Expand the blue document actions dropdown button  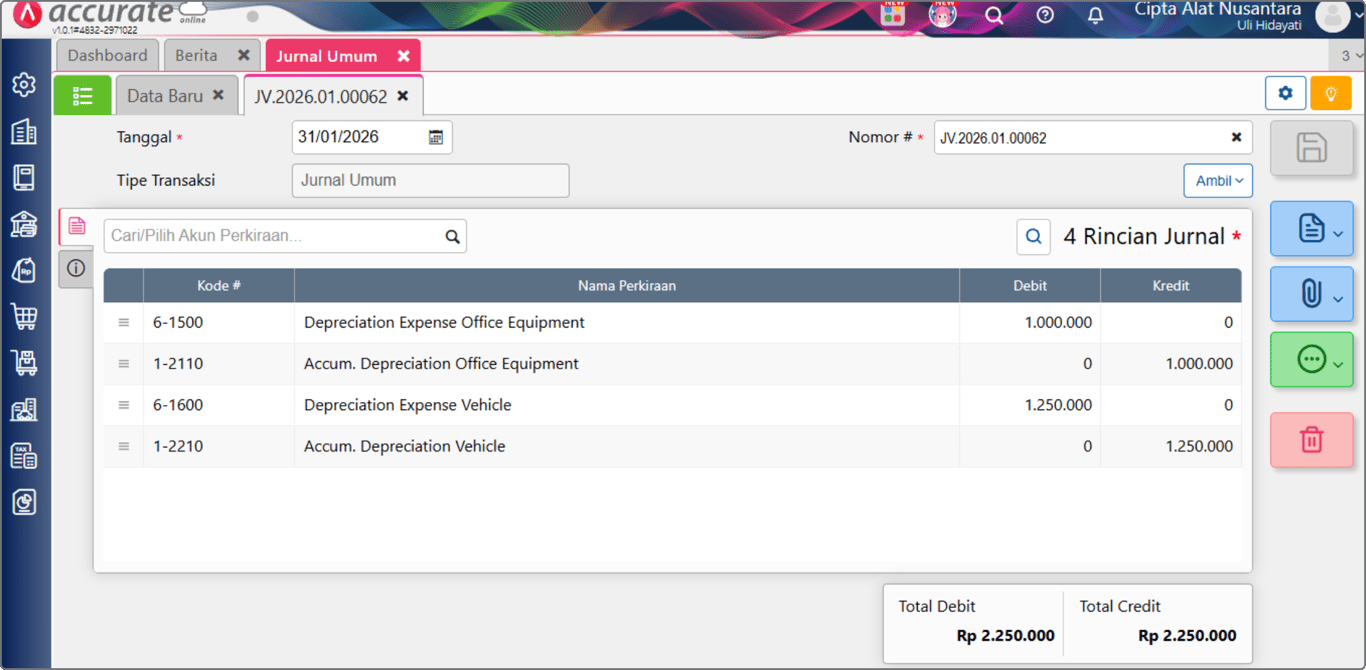[1311, 229]
